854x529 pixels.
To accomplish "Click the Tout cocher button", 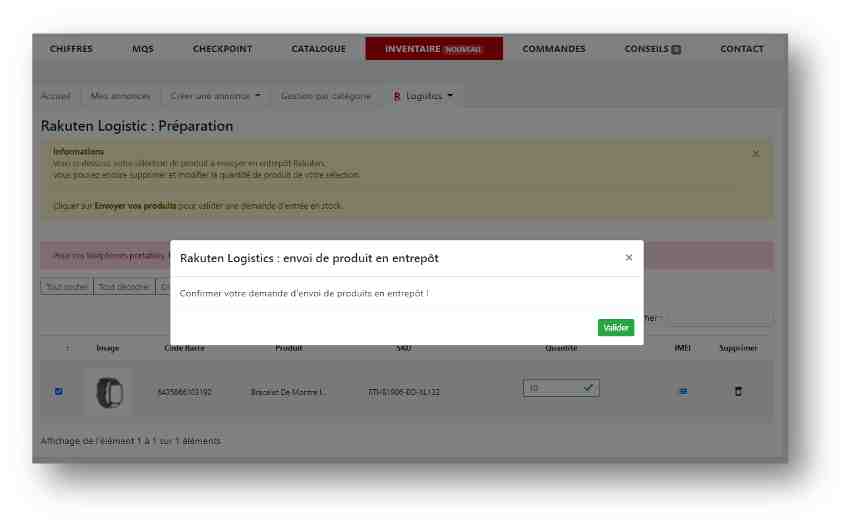I will (x=66, y=286).
